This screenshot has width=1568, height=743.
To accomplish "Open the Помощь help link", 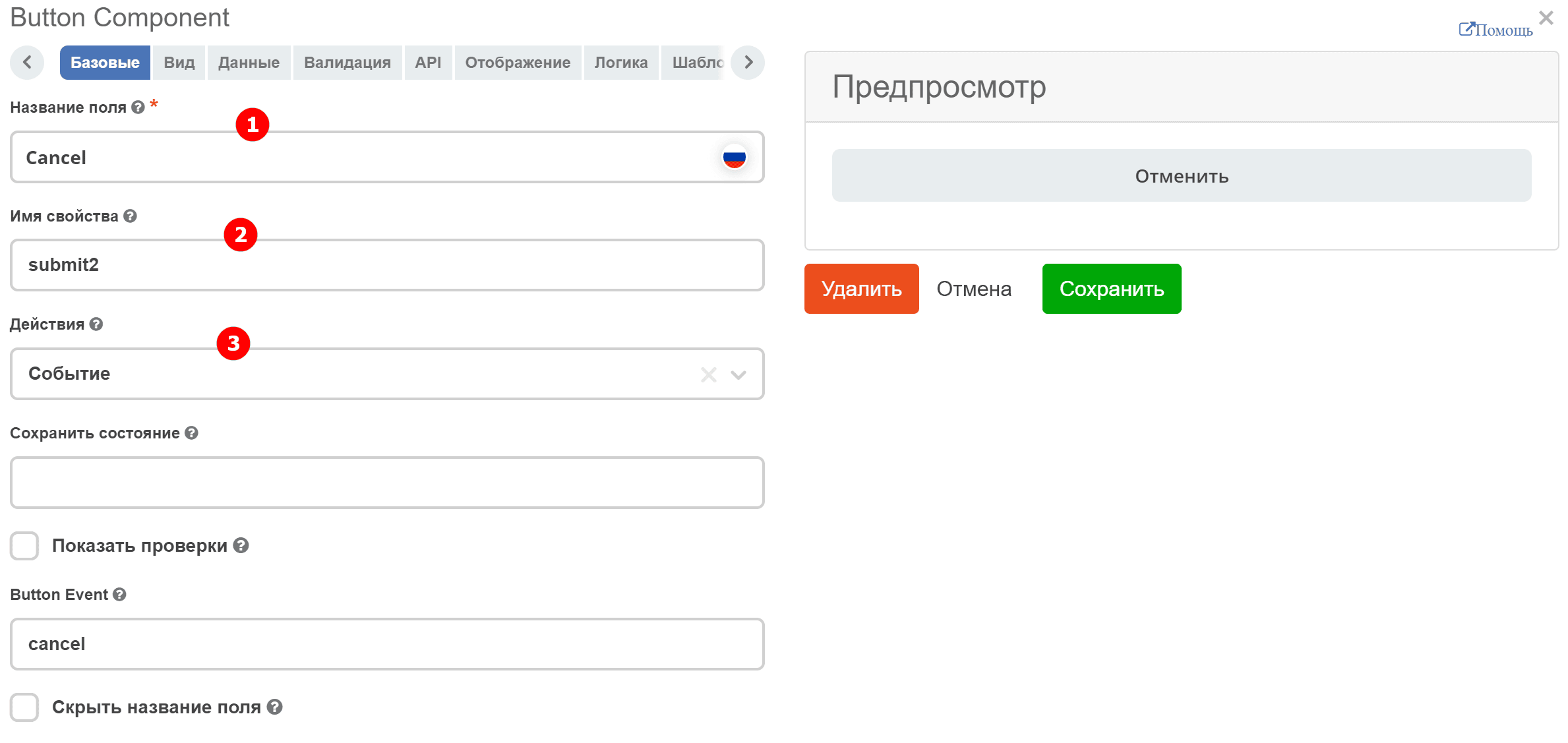I will (1495, 30).
